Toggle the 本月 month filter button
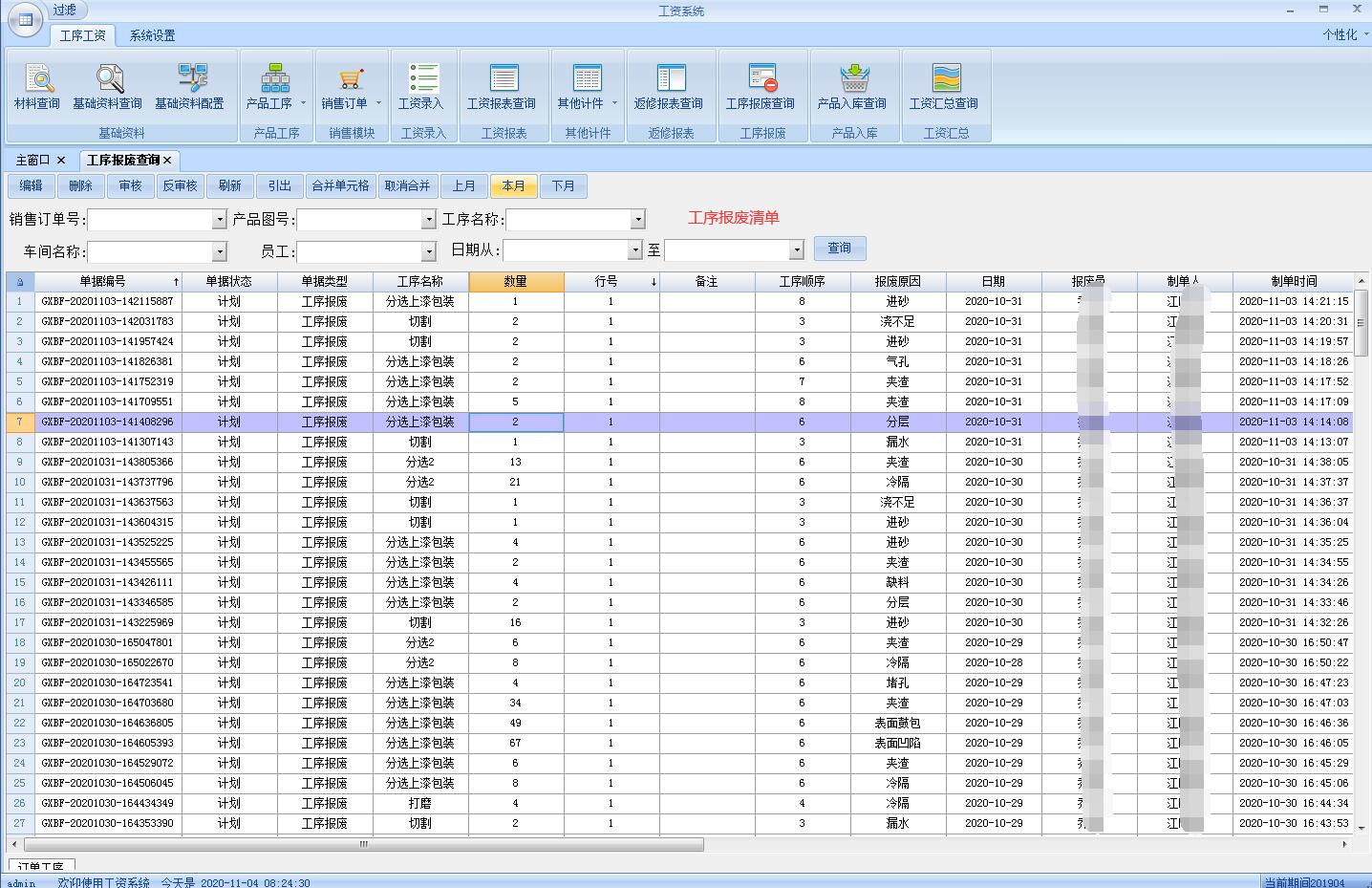This screenshot has width=1372, height=888. tap(514, 186)
